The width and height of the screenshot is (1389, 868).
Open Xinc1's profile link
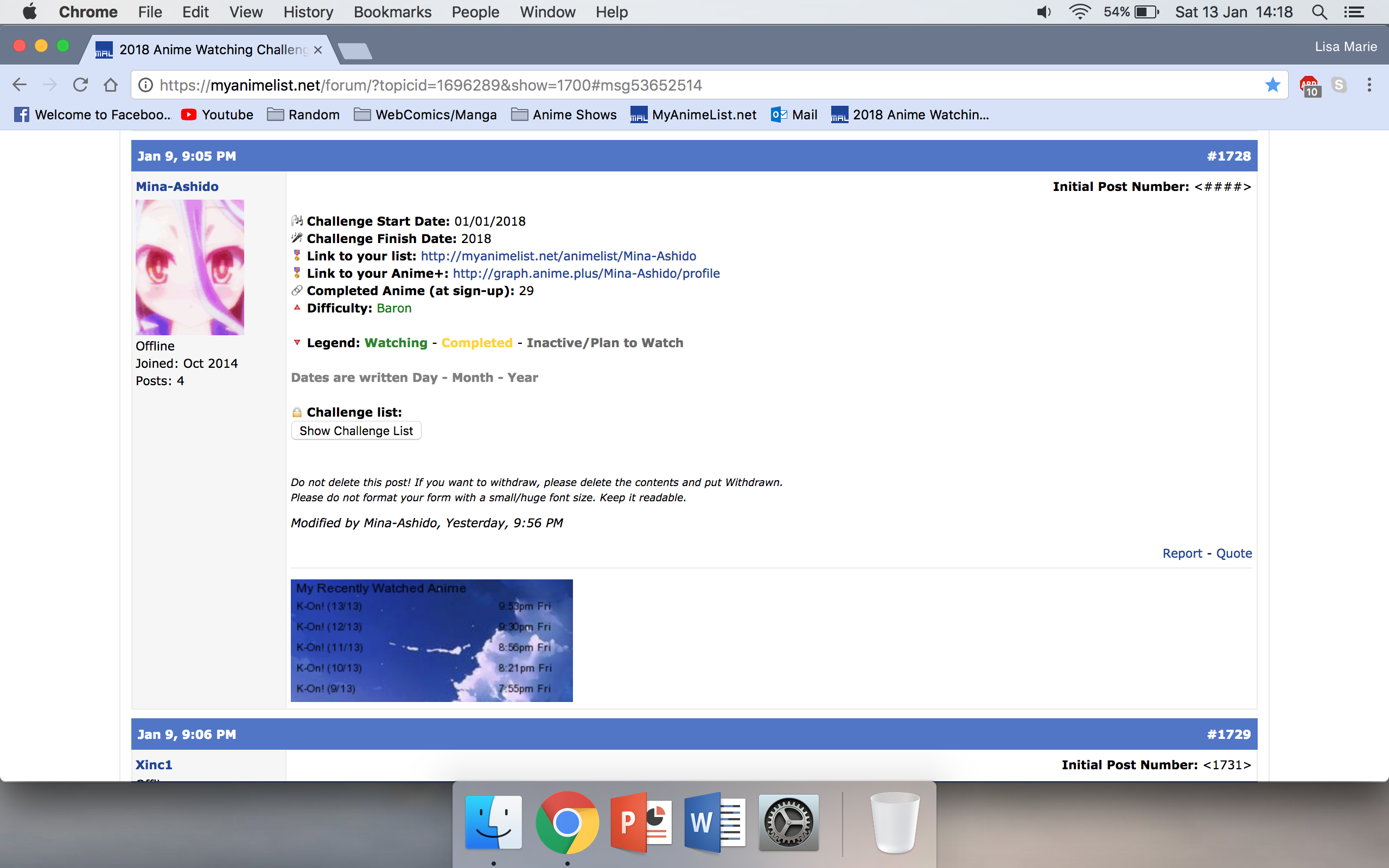point(154,765)
